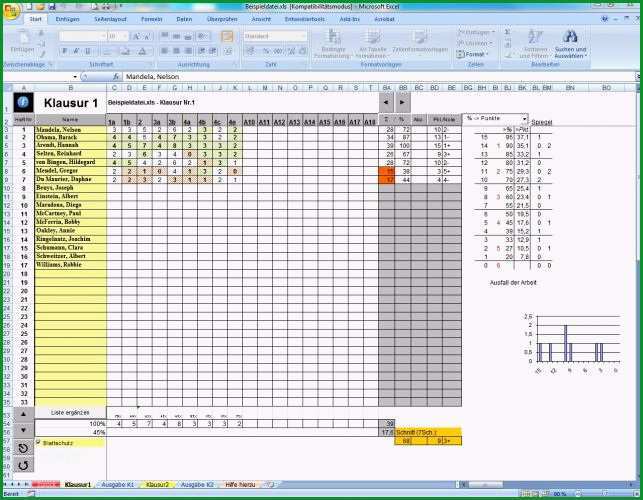
Task: Click the large Einfügen paste icon
Action: pos(23,38)
